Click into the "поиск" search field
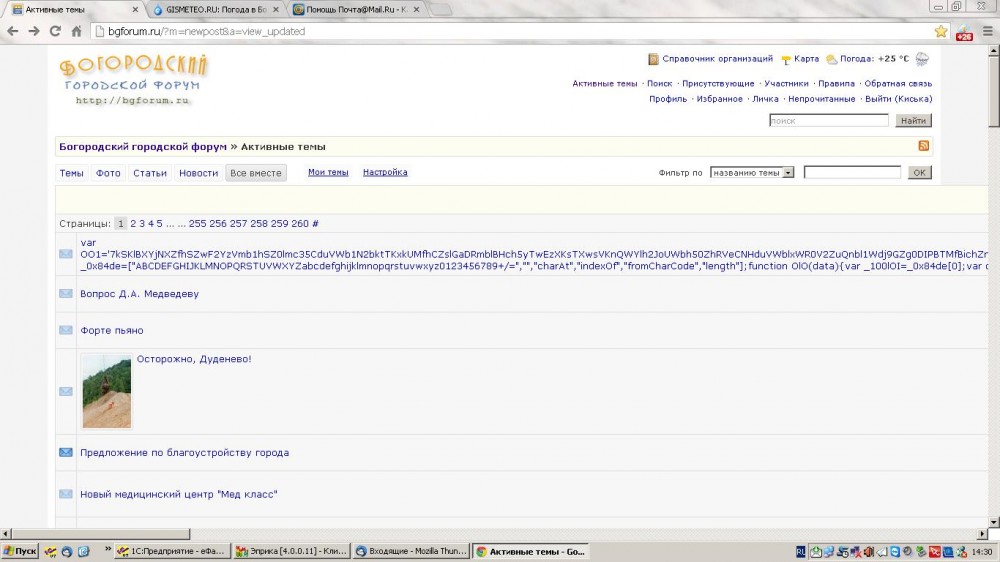Screen dimensions: 1000x562 (x=828, y=120)
